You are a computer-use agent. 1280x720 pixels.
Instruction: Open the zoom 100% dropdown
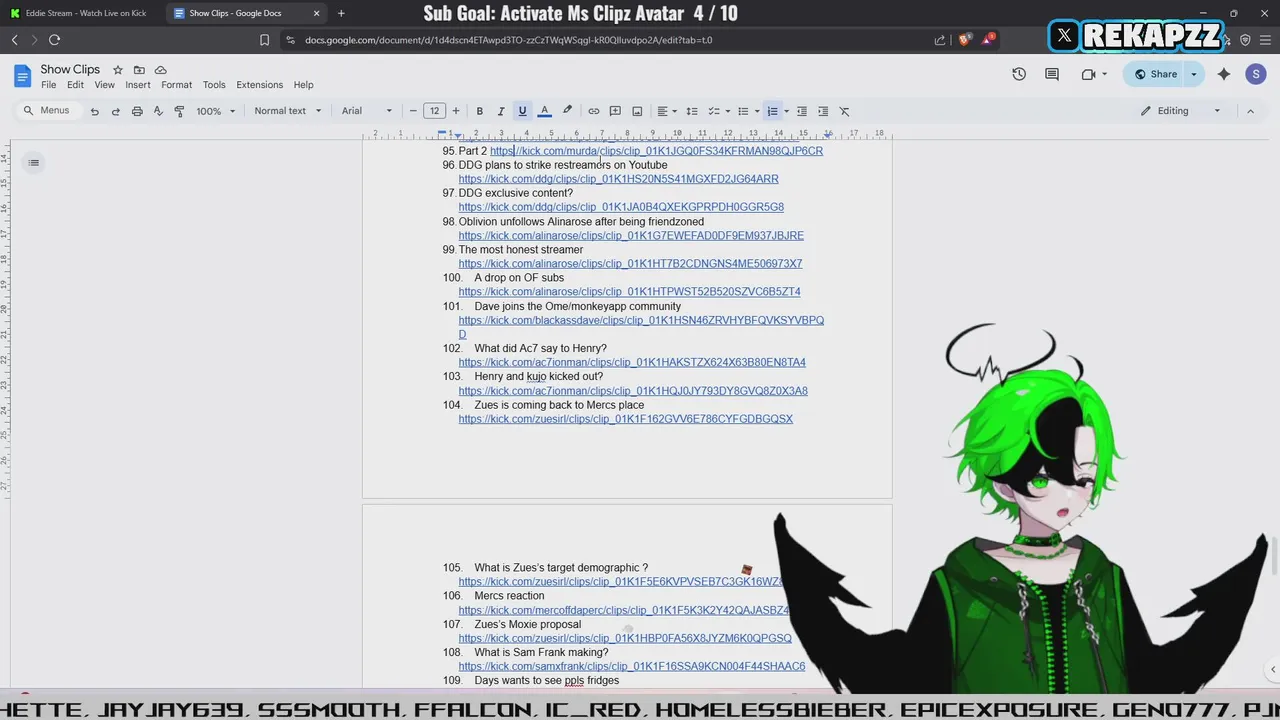(x=216, y=111)
